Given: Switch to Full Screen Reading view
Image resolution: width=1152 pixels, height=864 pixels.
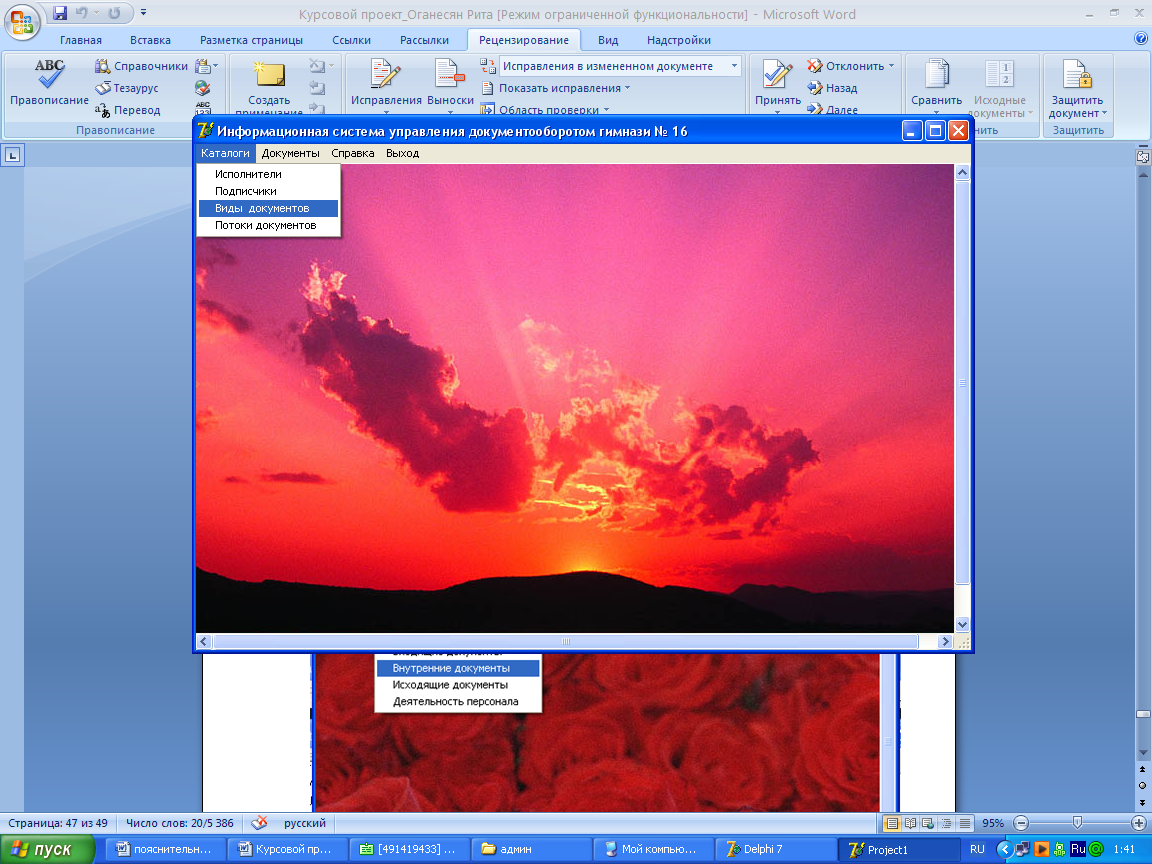Looking at the screenshot, I should point(910,824).
